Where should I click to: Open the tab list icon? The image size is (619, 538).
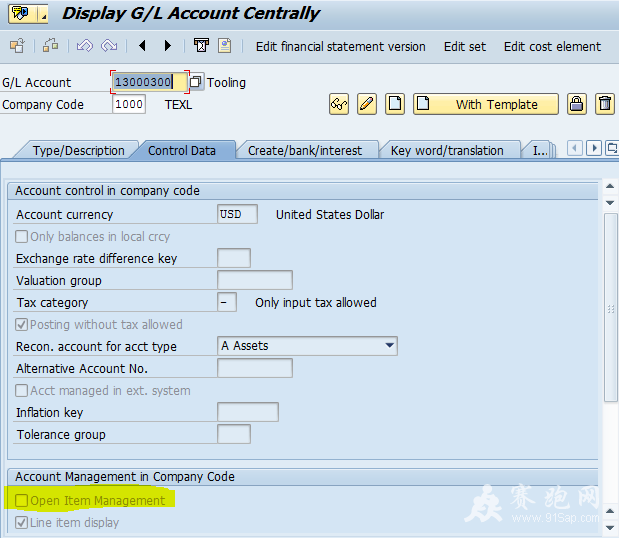click(x=612, y=149)
